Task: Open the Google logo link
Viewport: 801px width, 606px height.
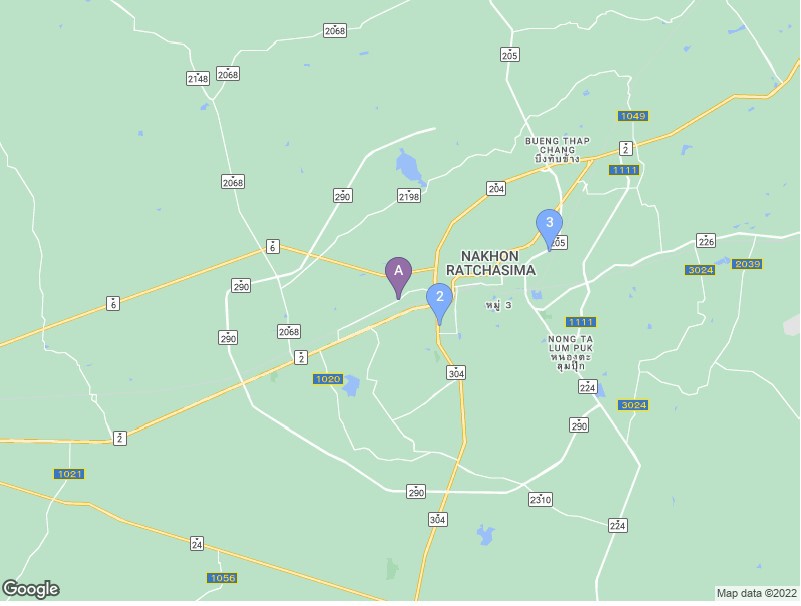Action: click(31, 589)
